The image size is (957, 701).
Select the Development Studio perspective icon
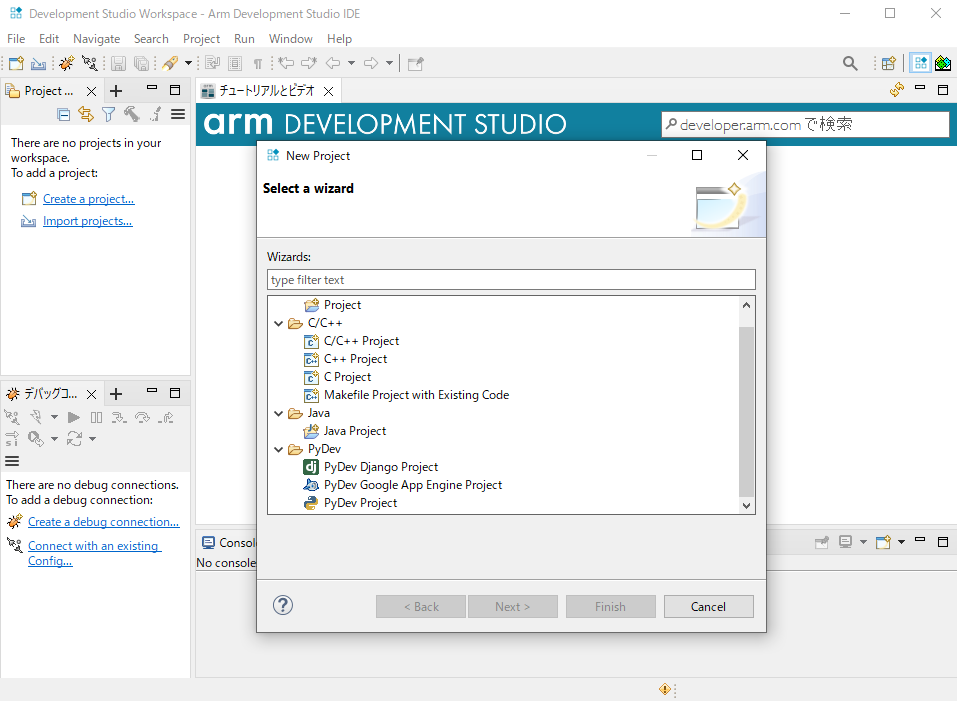(x=920, y=63)
